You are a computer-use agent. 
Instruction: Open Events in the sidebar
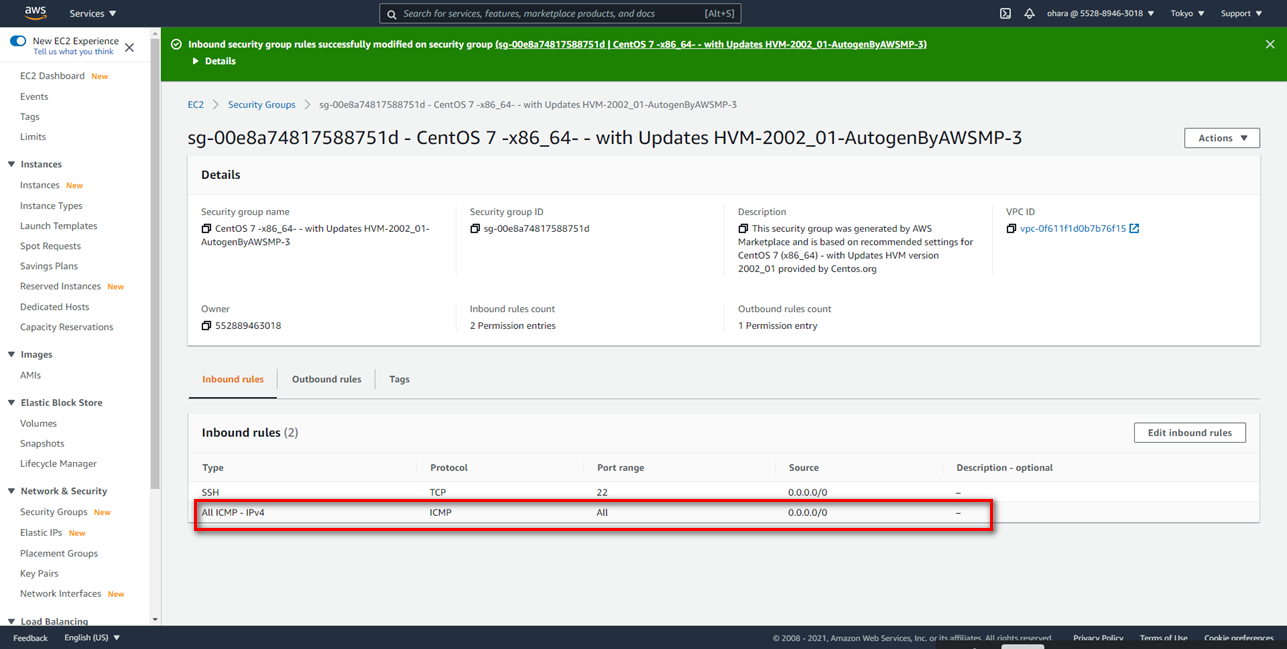click(34, 97)
